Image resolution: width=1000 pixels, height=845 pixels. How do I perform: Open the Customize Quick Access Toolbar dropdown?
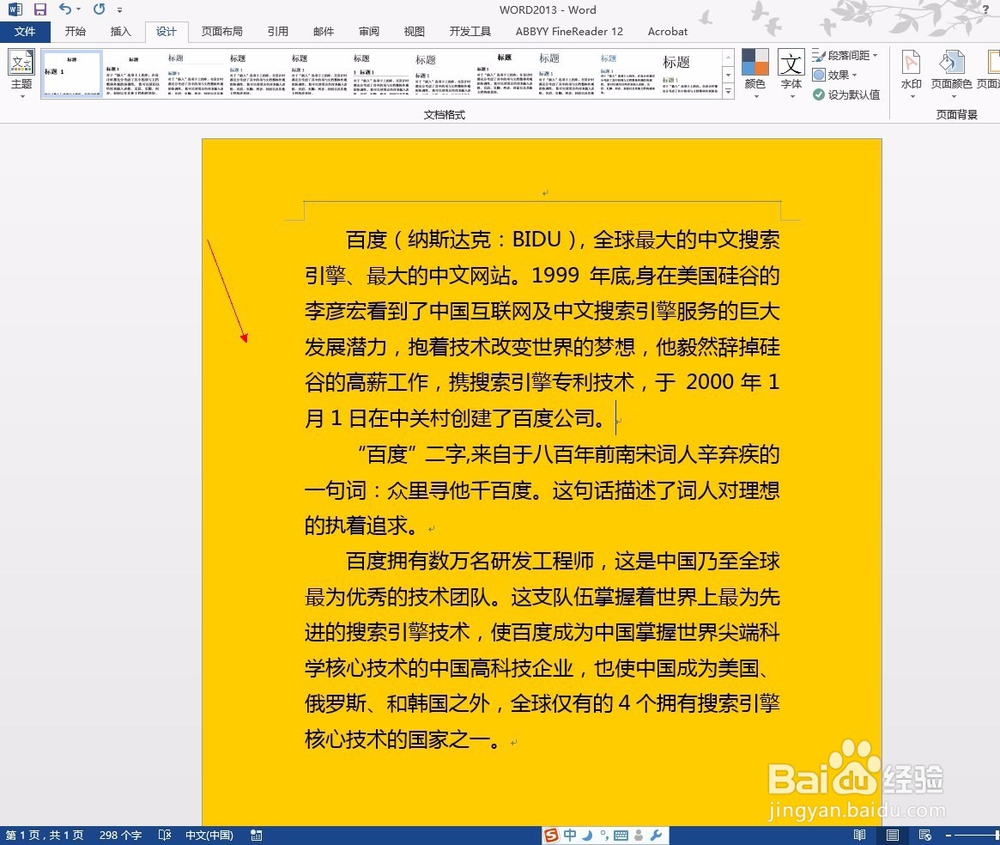point(120,10)
